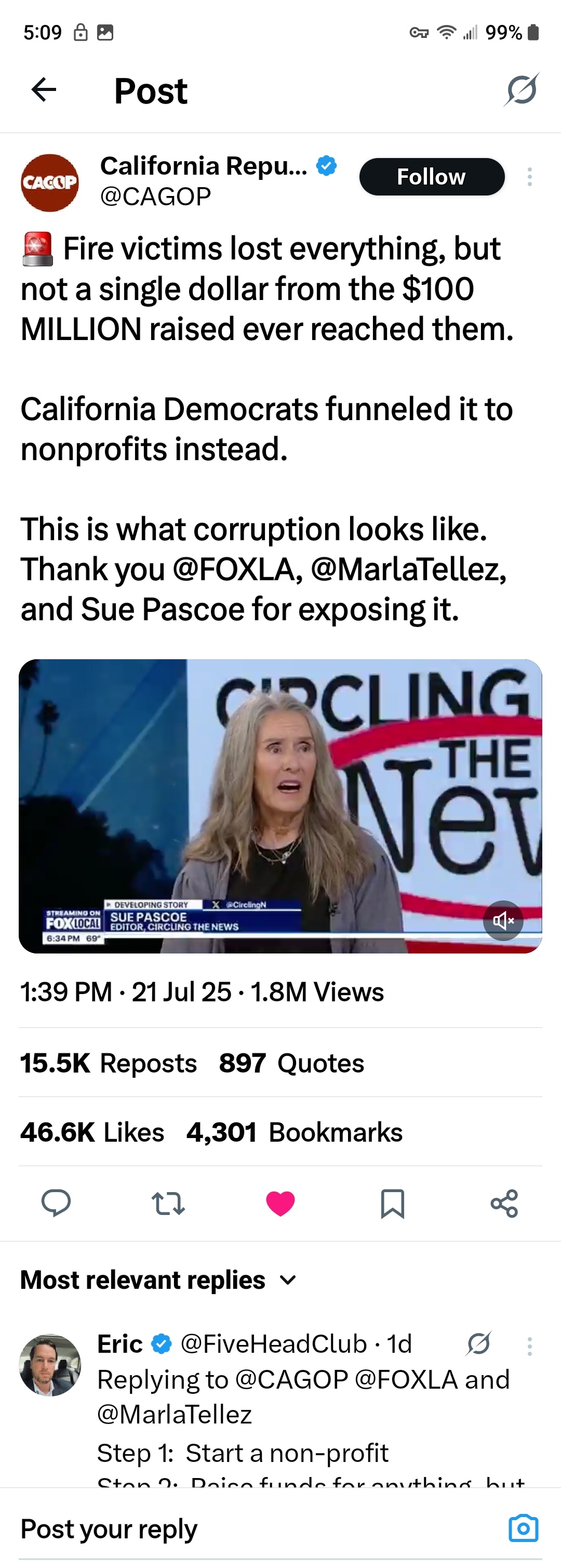
Task: Open the @MarlaTellez mention in the post text
Action: 409,569
